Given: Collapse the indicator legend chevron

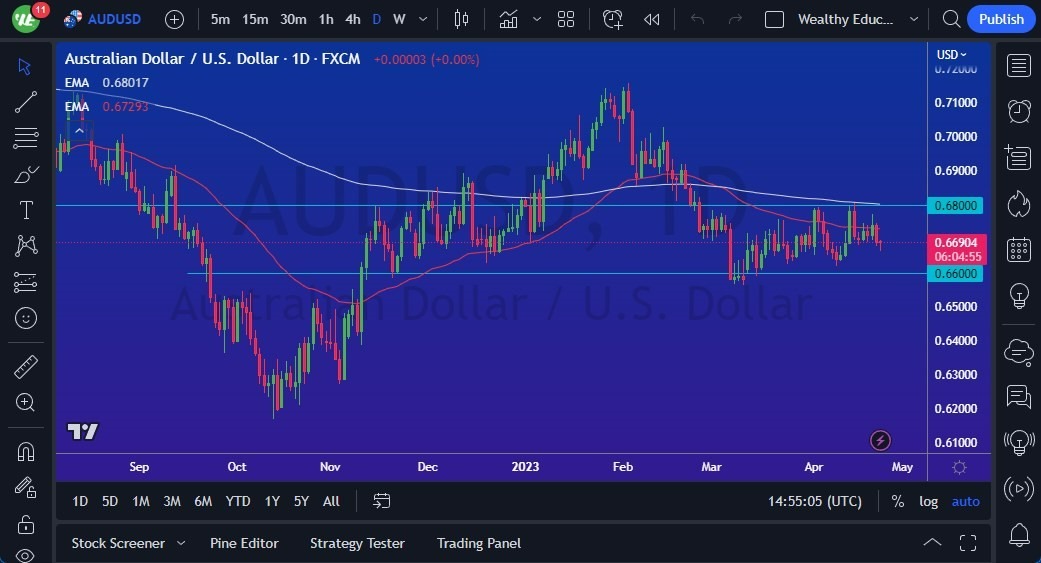Looking at the screenshot, I should point(79,131).
